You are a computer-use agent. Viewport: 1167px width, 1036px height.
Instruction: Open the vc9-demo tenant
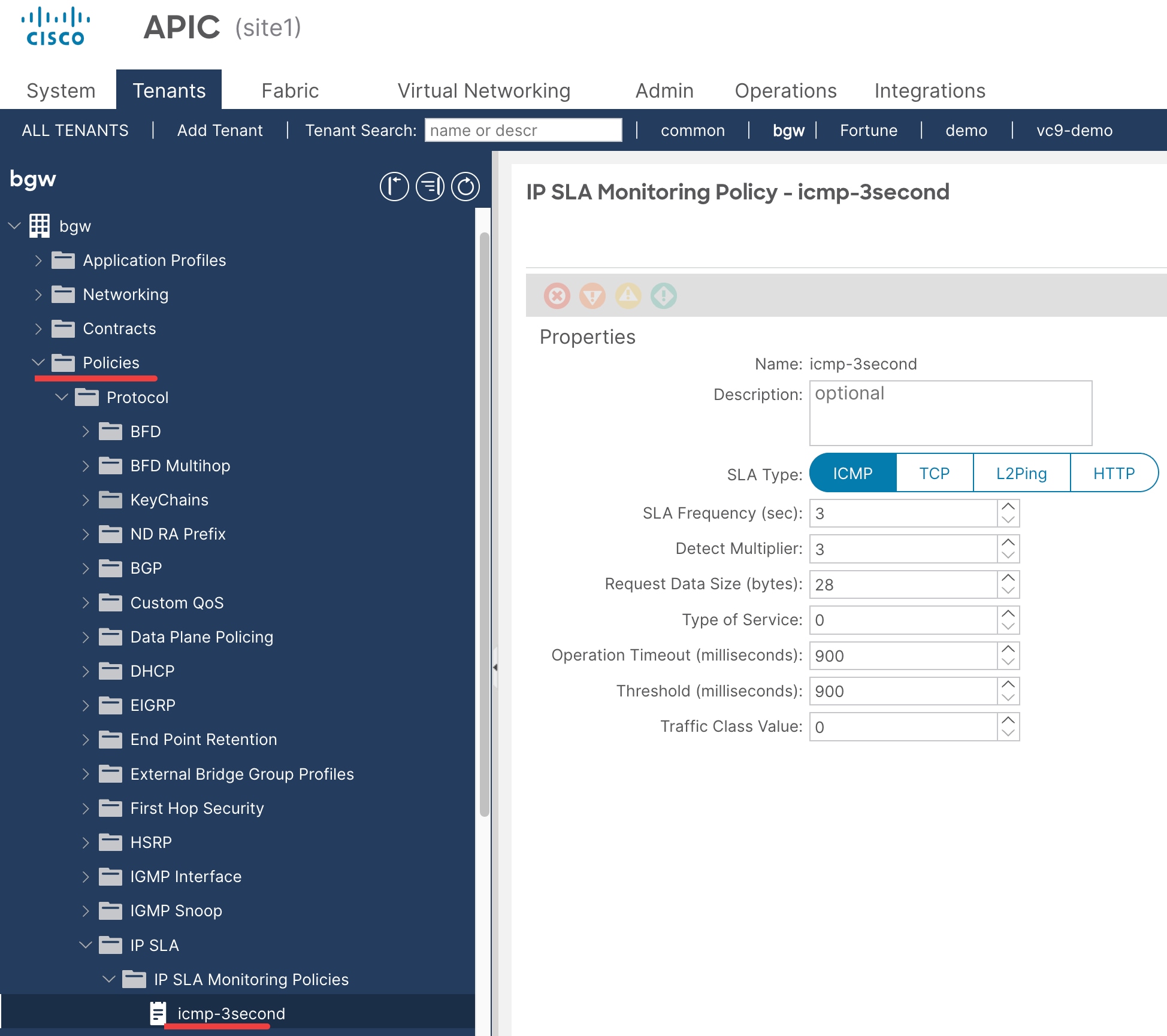(x=1075, y=130)
